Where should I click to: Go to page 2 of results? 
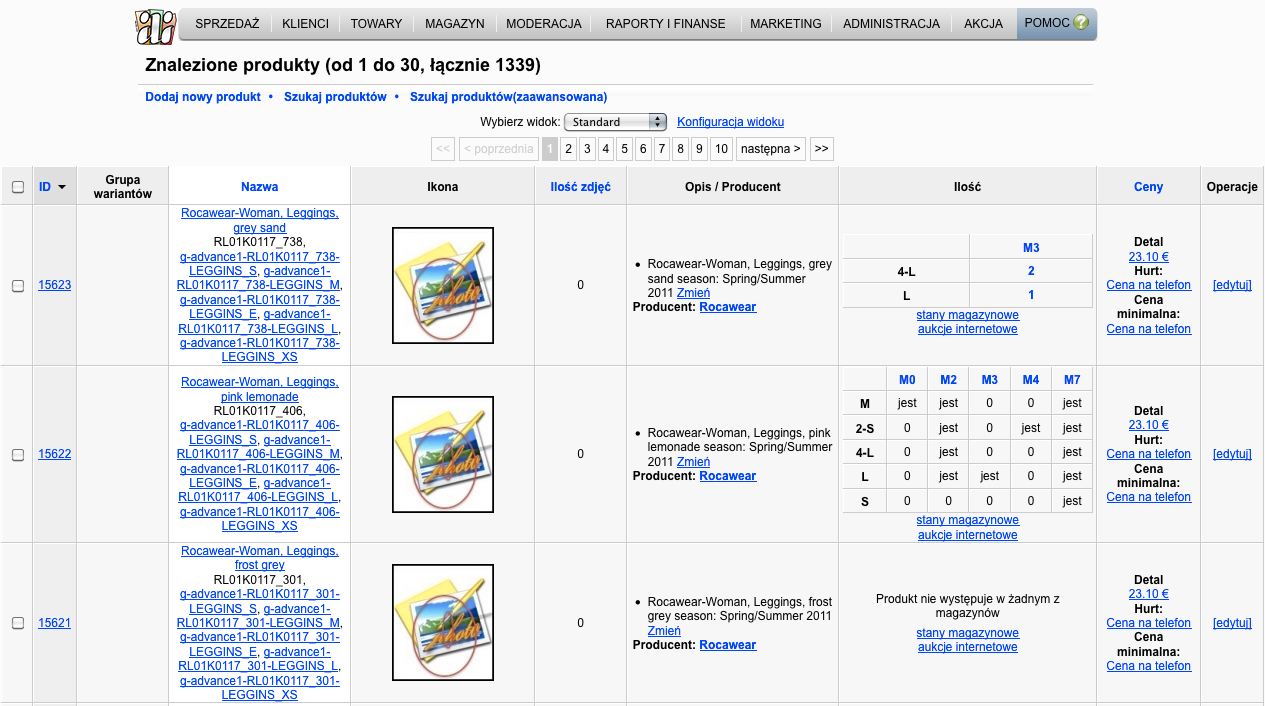click(x=568, y=149)
